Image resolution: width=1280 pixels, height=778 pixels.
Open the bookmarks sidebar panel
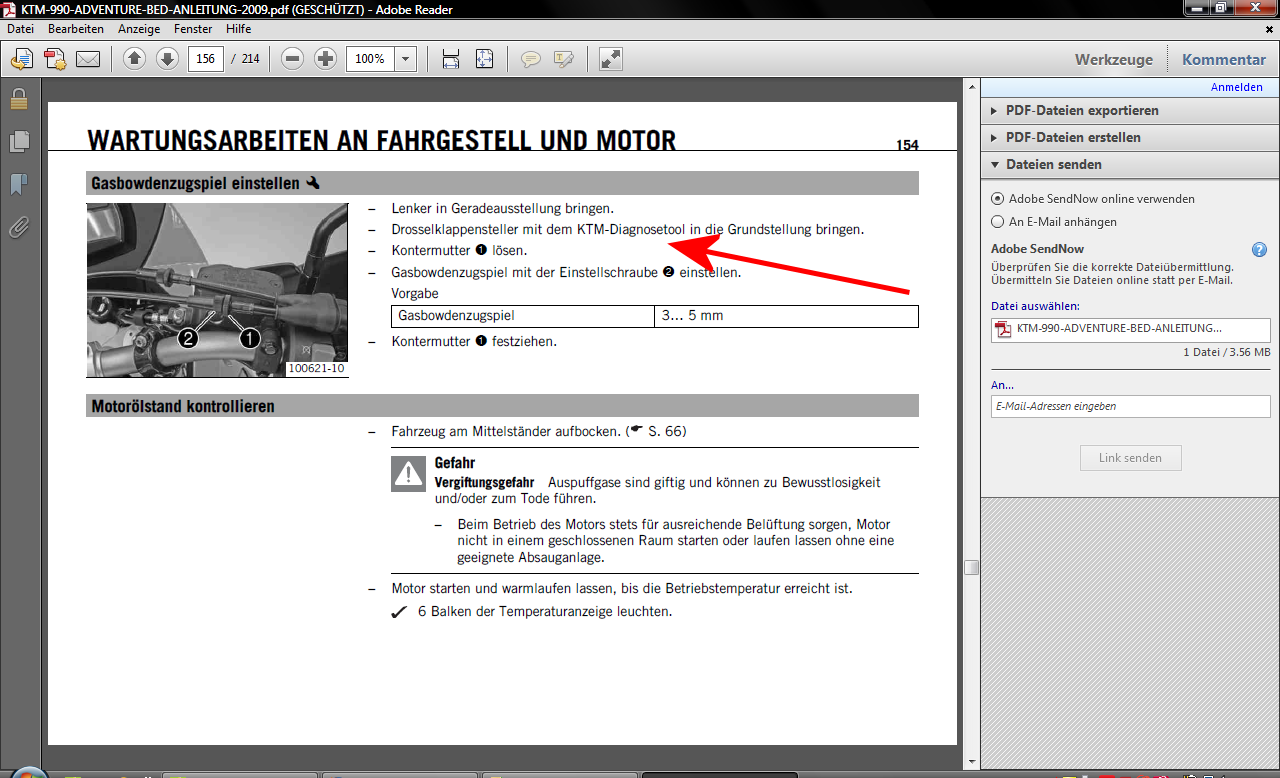coord(18,185)
